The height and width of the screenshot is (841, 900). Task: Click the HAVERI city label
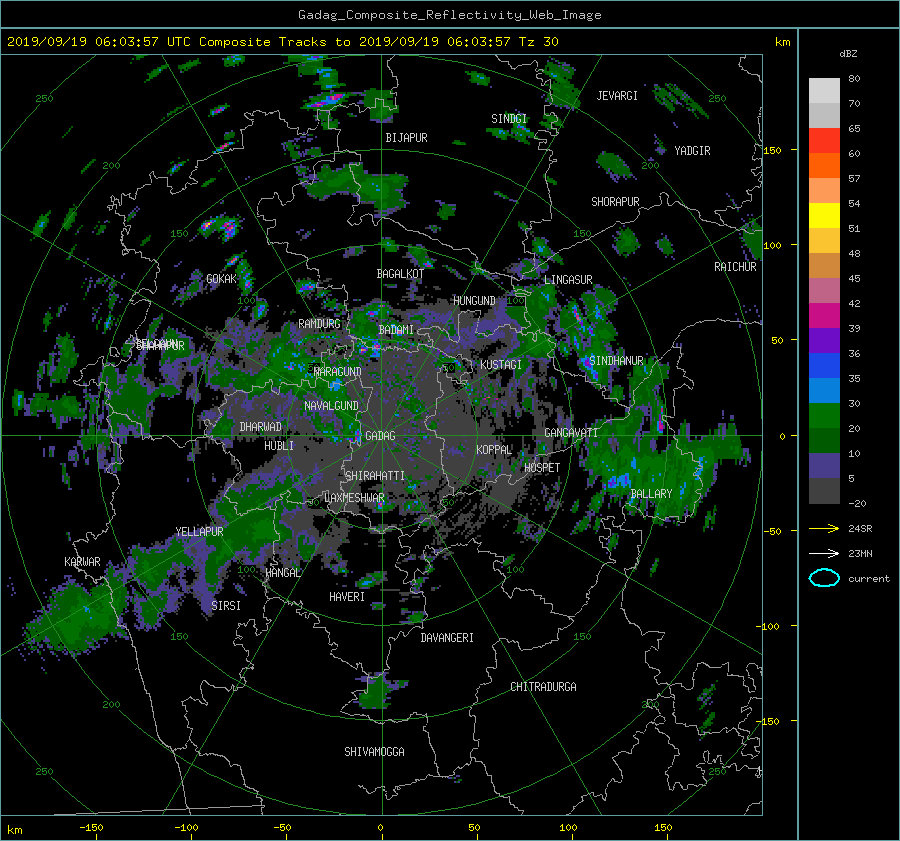pyautogui.click(x=347, y=597)
